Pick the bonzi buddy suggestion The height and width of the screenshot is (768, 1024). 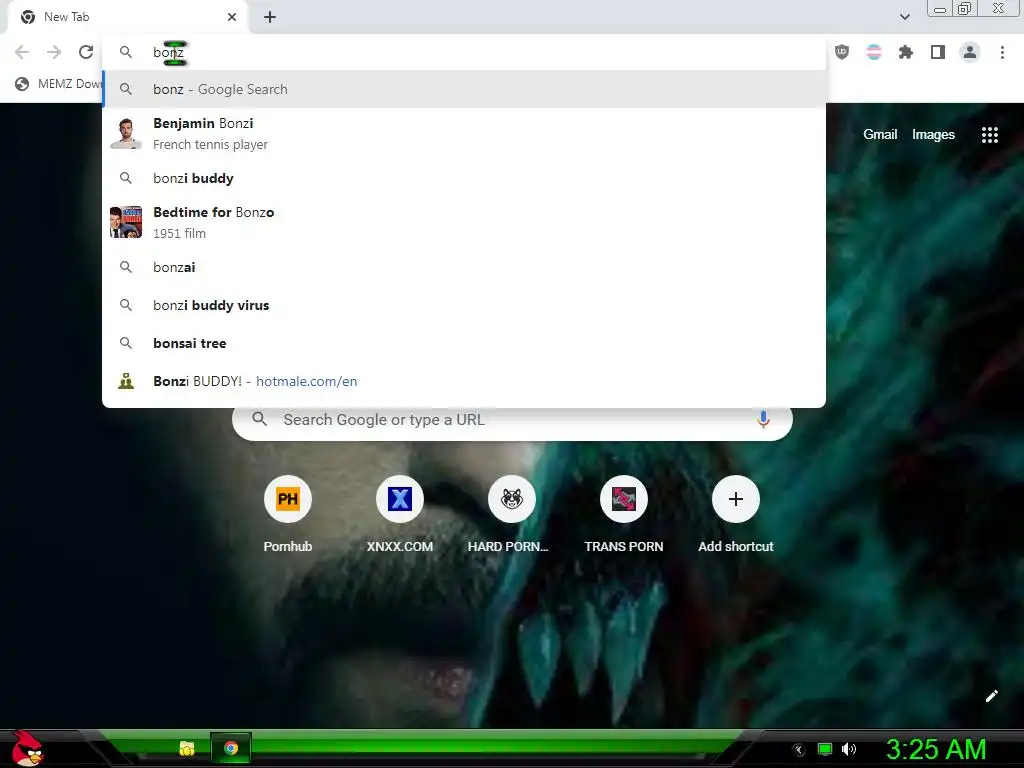click(464, 178)
